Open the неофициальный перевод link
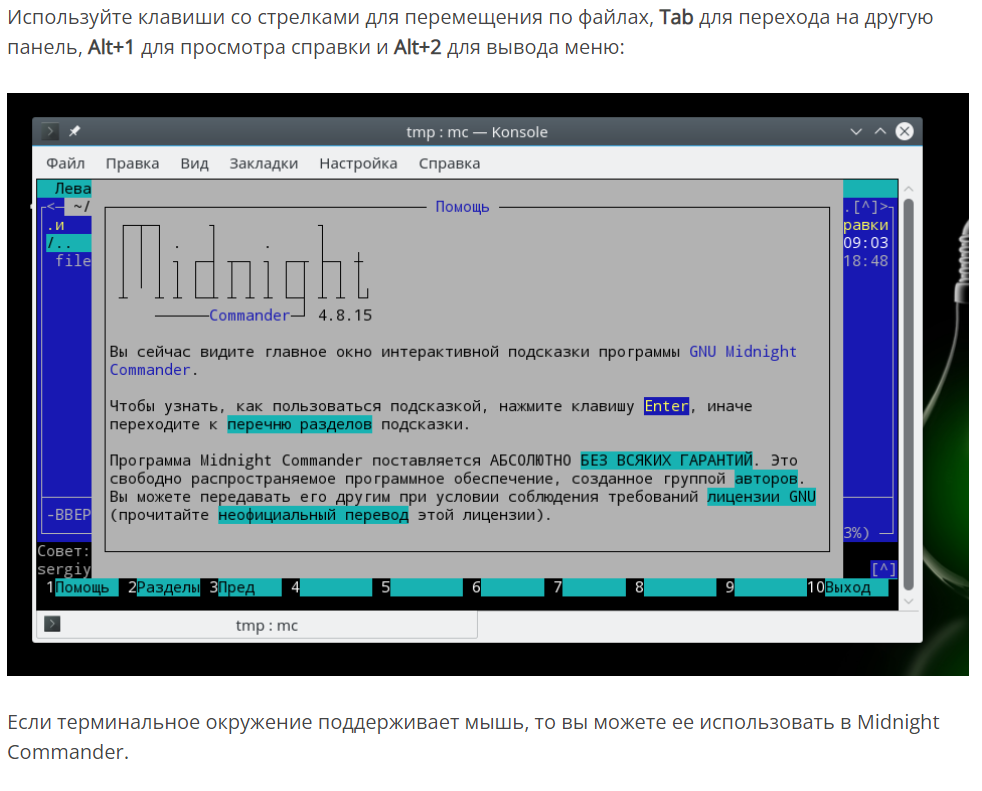Viewport: 982px width, 791px height. (313, 515)
